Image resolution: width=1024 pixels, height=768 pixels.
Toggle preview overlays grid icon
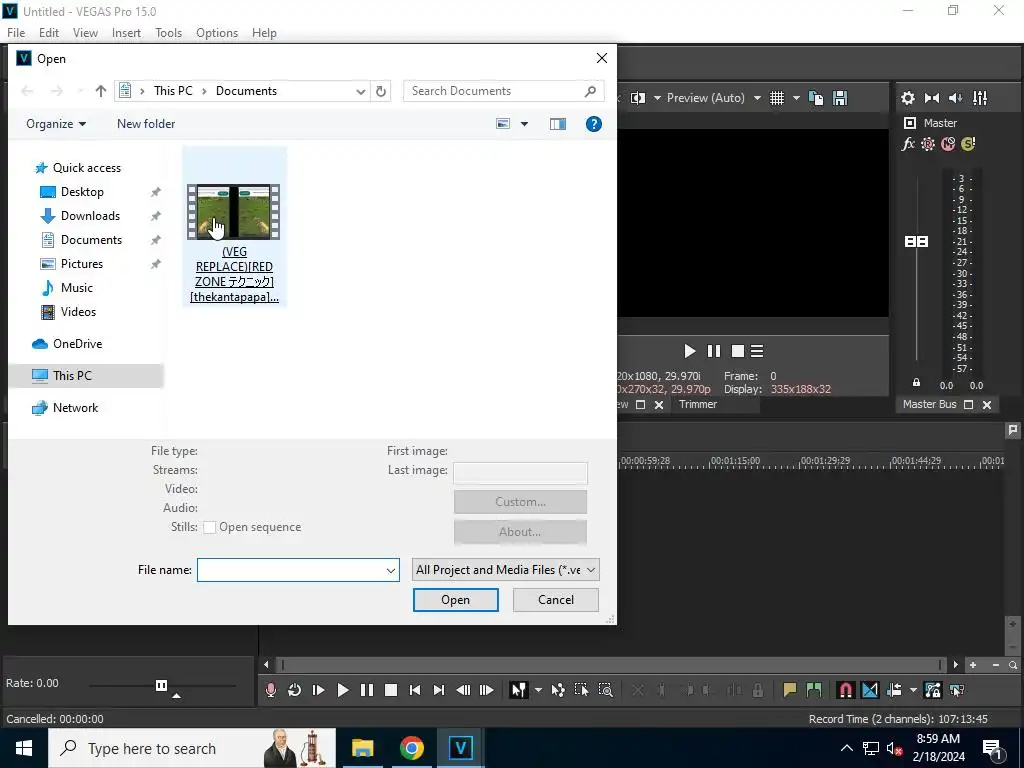[x=776, y=98]
